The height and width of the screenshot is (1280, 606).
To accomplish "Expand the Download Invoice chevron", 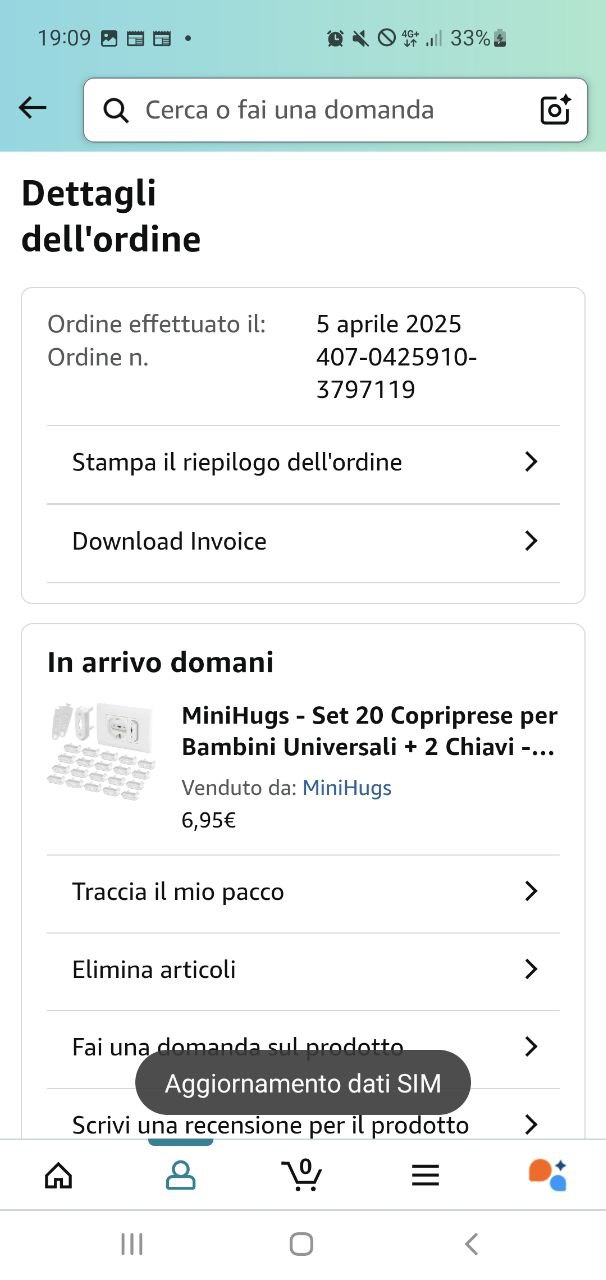I will point(531,541).
